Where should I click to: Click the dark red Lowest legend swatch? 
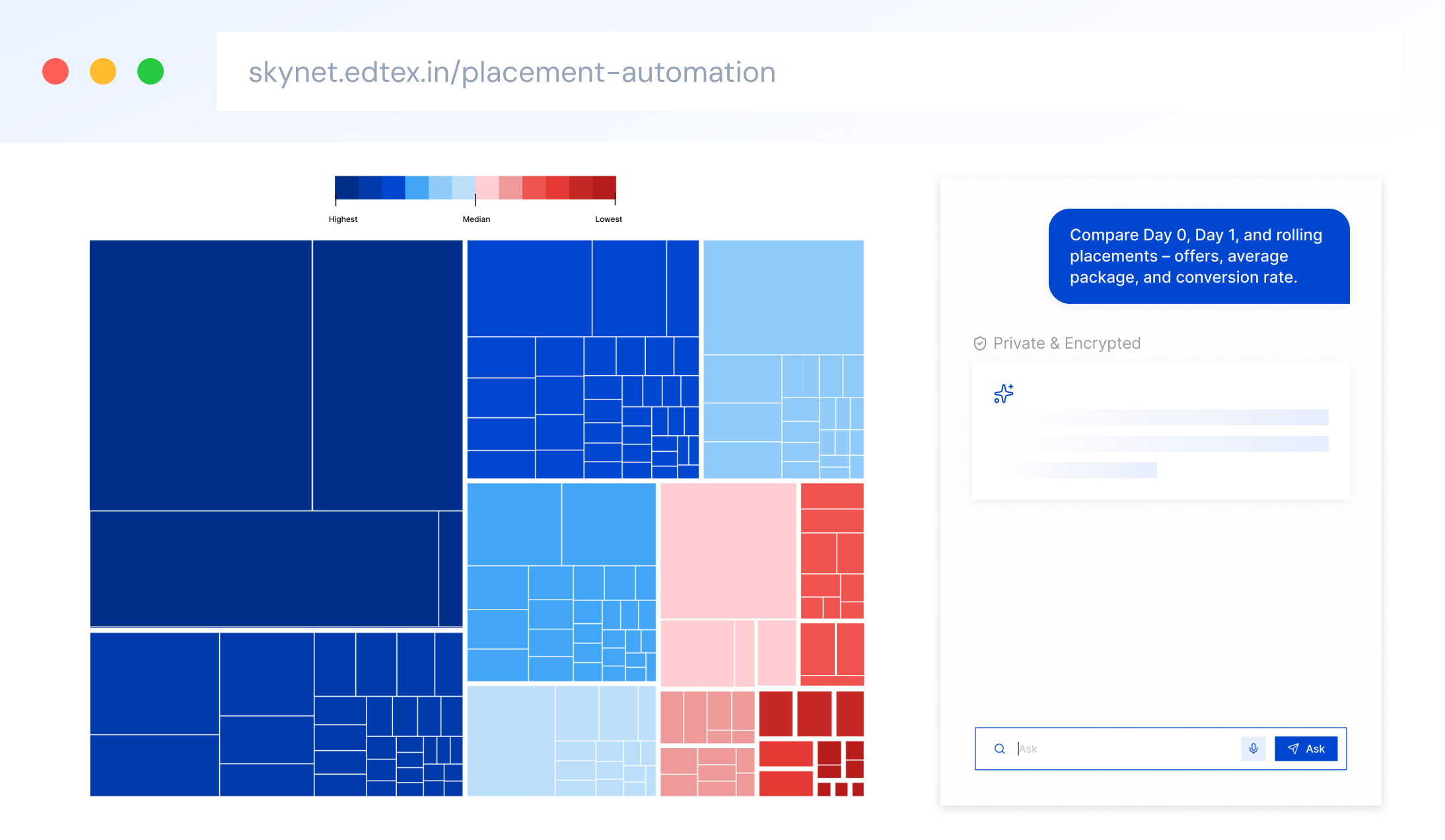point(604,188)
